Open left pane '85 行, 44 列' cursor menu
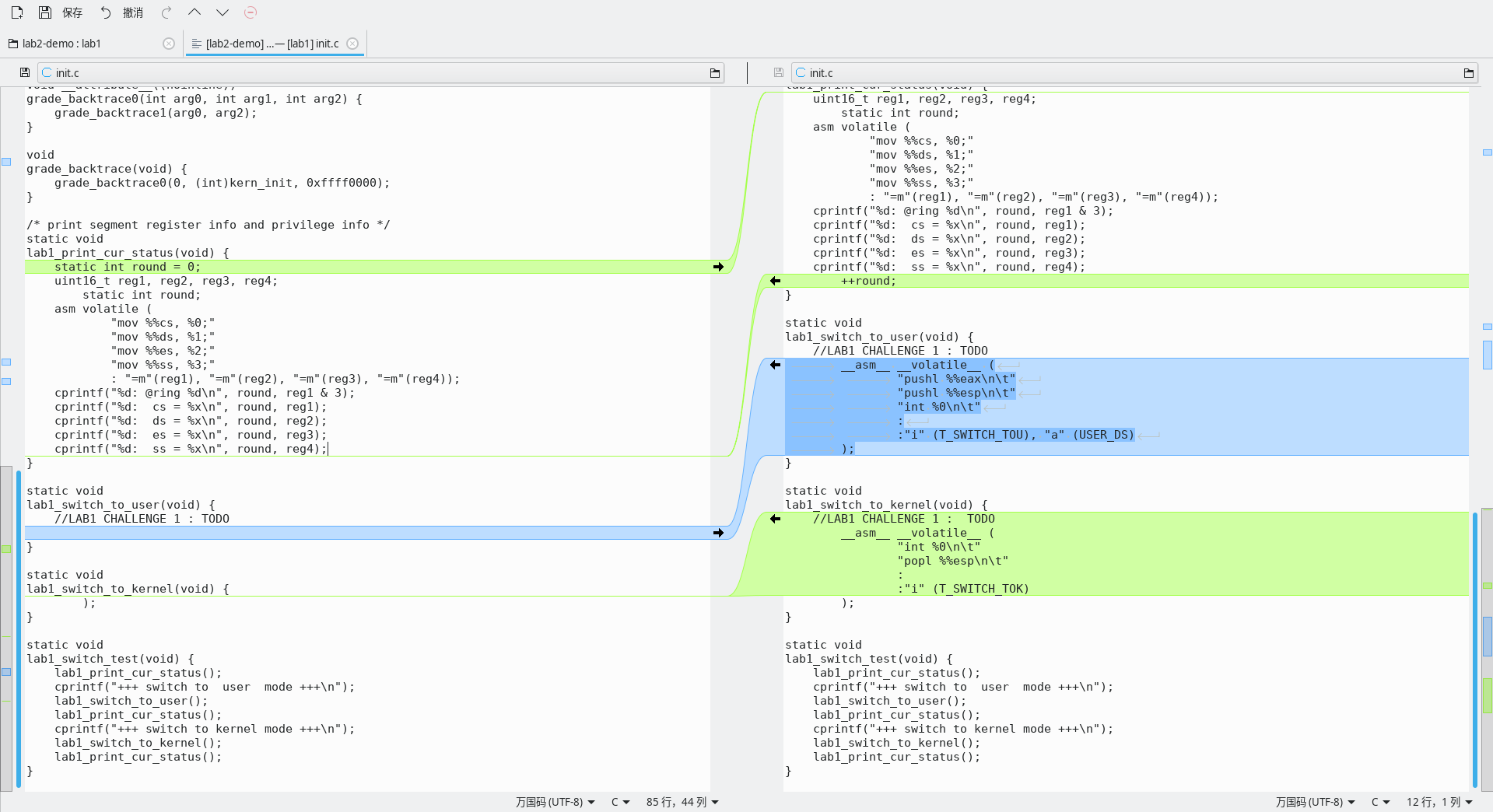Screen dimensions: 1493x812 (x=682, y=802)
